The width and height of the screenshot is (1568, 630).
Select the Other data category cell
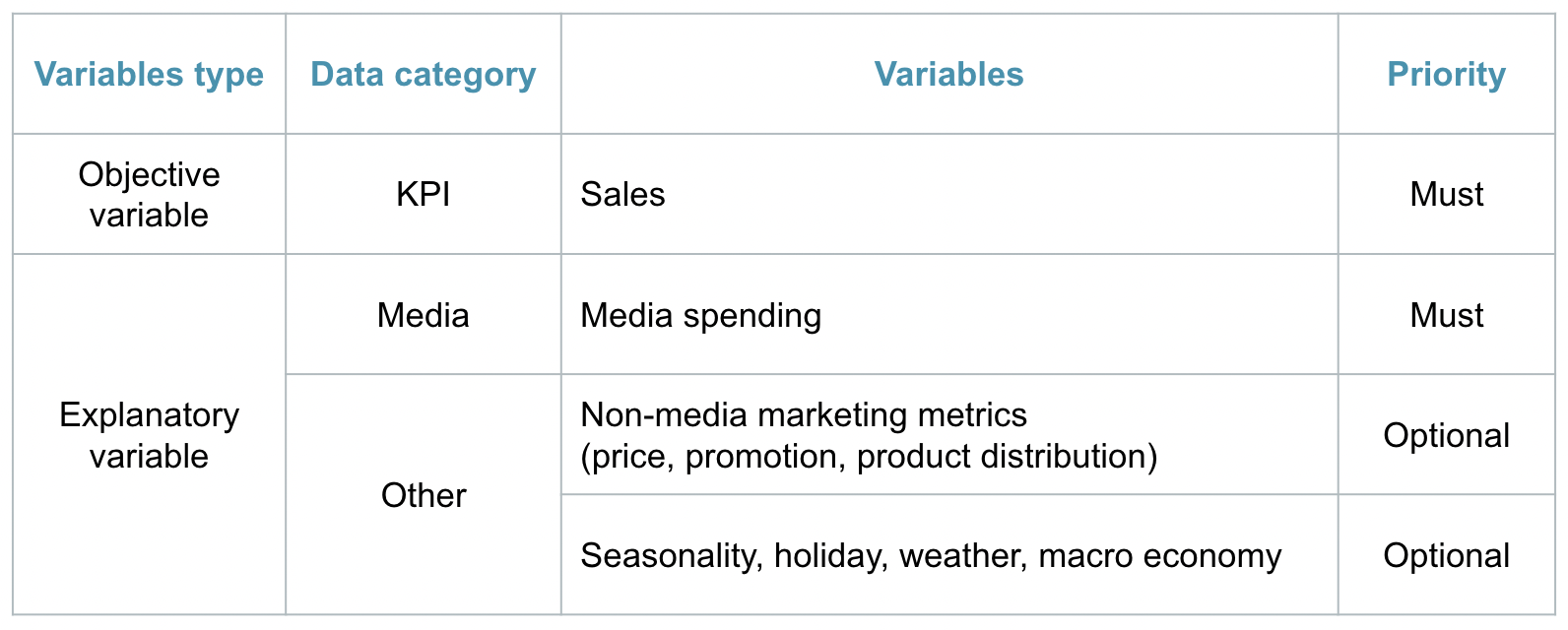pyautogui.click(x=424, y=495)
